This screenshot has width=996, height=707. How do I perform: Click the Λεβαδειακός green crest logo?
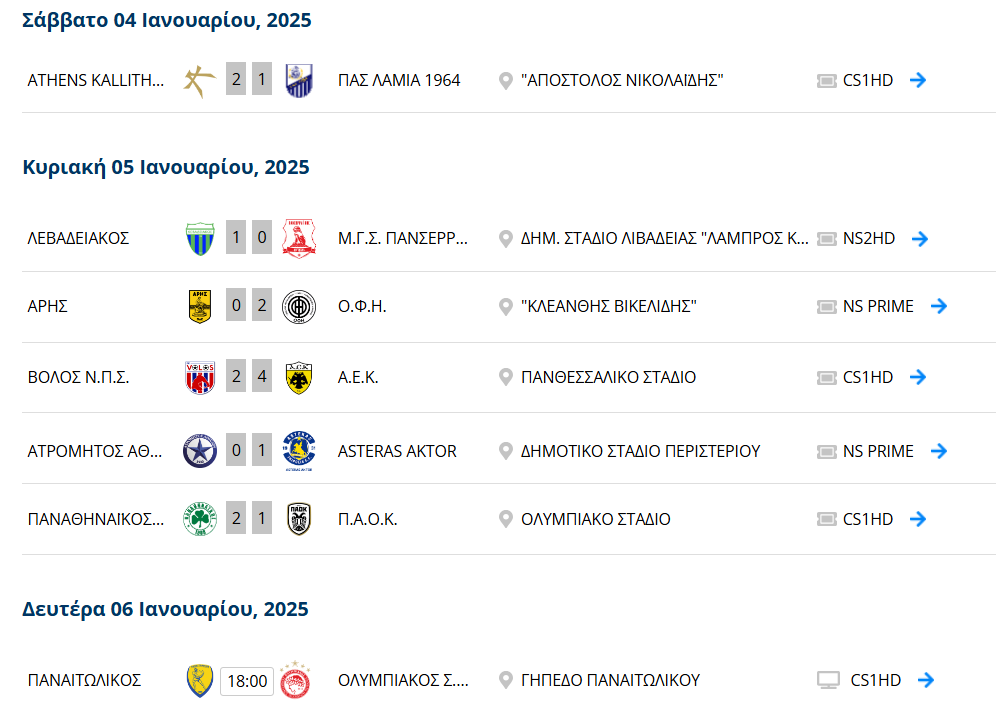click(200, 239)
